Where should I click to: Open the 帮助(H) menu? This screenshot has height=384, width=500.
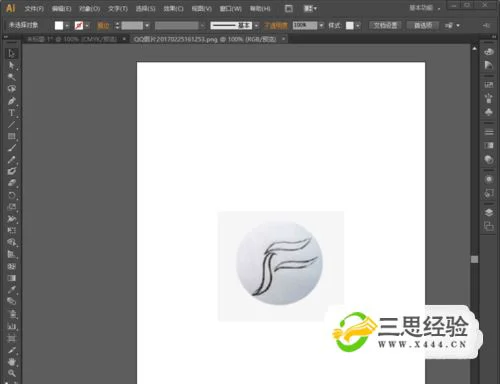(x=260, y=8)
